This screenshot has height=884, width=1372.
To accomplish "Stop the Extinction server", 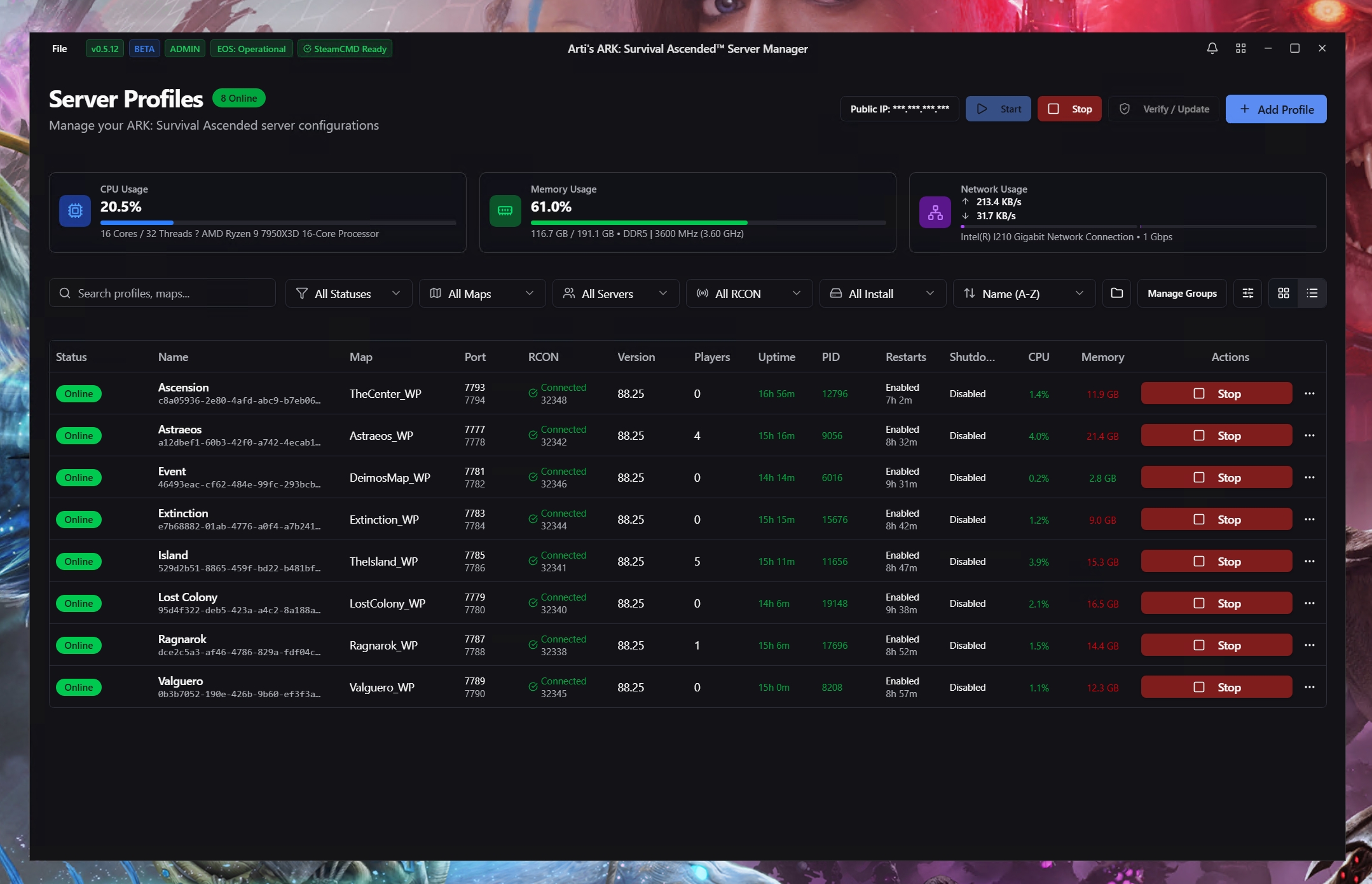I will [1216, 519].
